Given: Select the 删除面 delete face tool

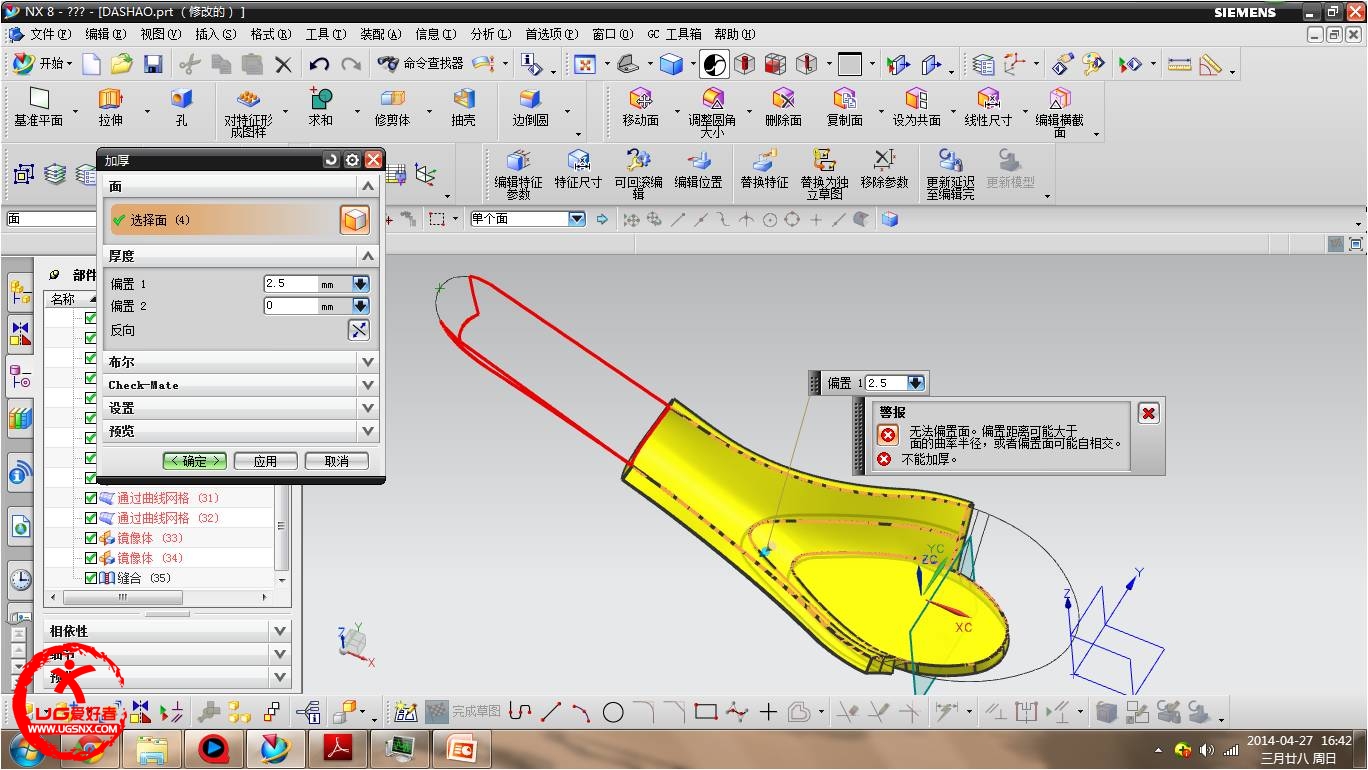Looking at the screenshot, I should [783, 99].
